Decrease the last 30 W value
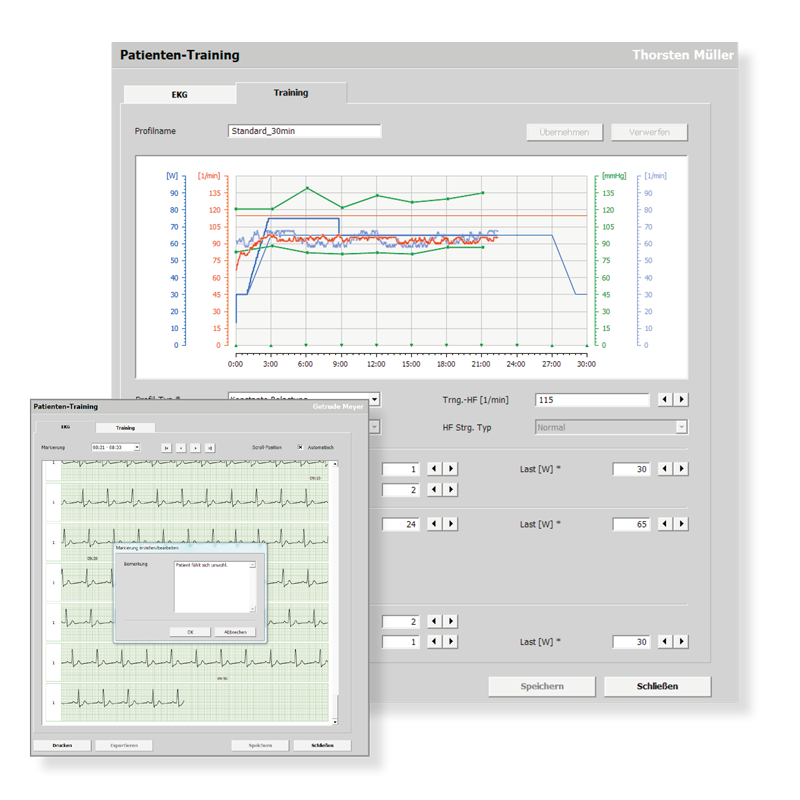This screenshot has height=800, width=800. [x=665, y=642]
